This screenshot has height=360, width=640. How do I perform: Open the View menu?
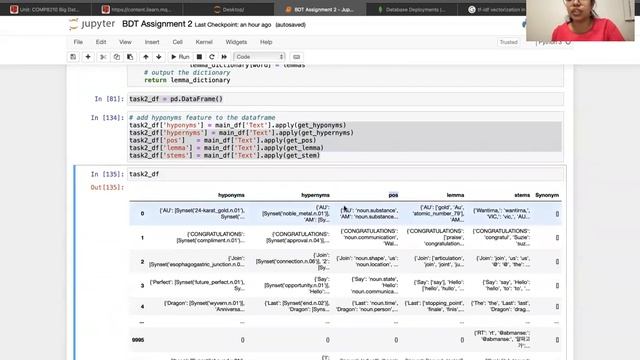[125, 42]
